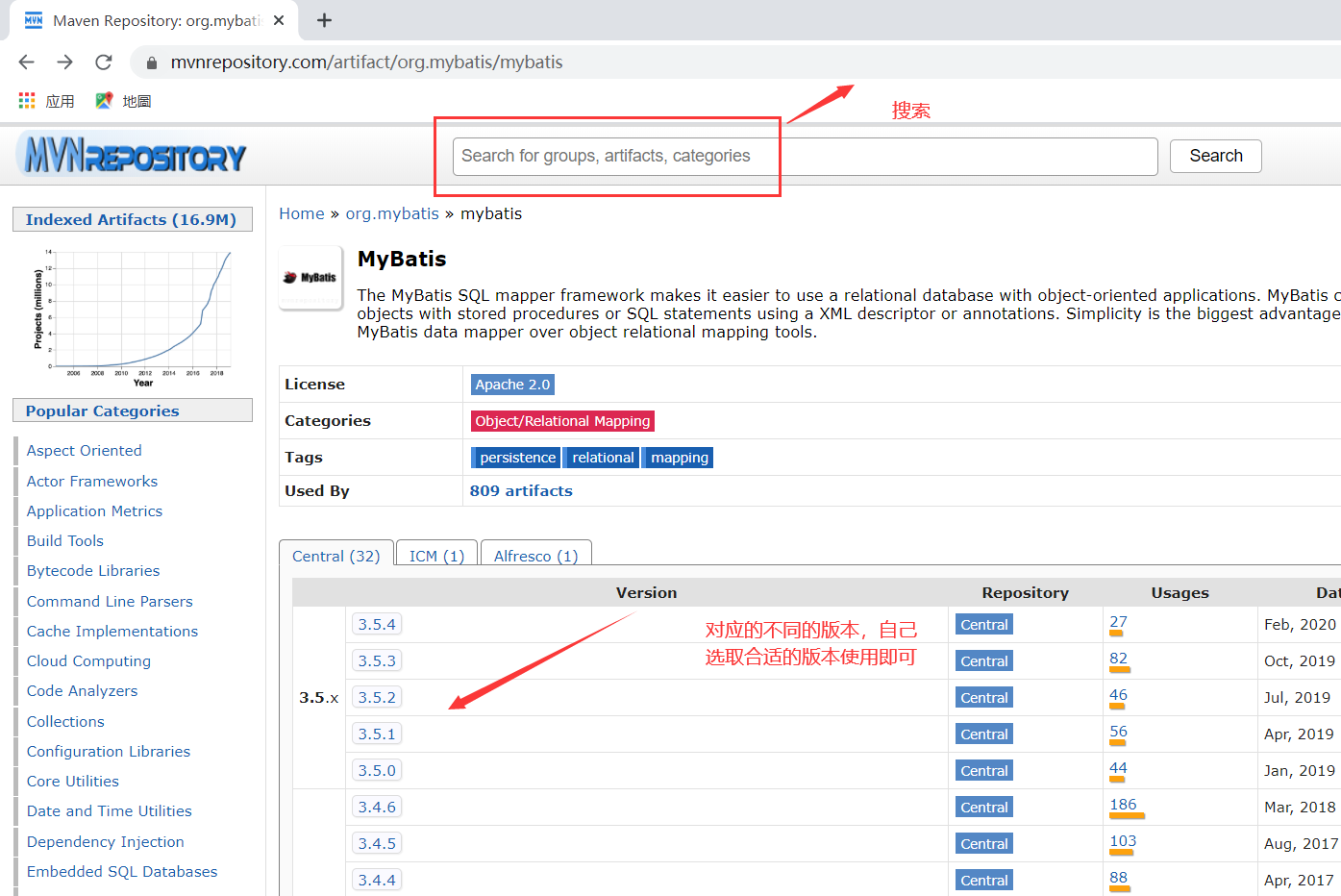This screenshot has width=1341, height=896.
Task: Open the Code Analyzers category
Action: [82, 691]
